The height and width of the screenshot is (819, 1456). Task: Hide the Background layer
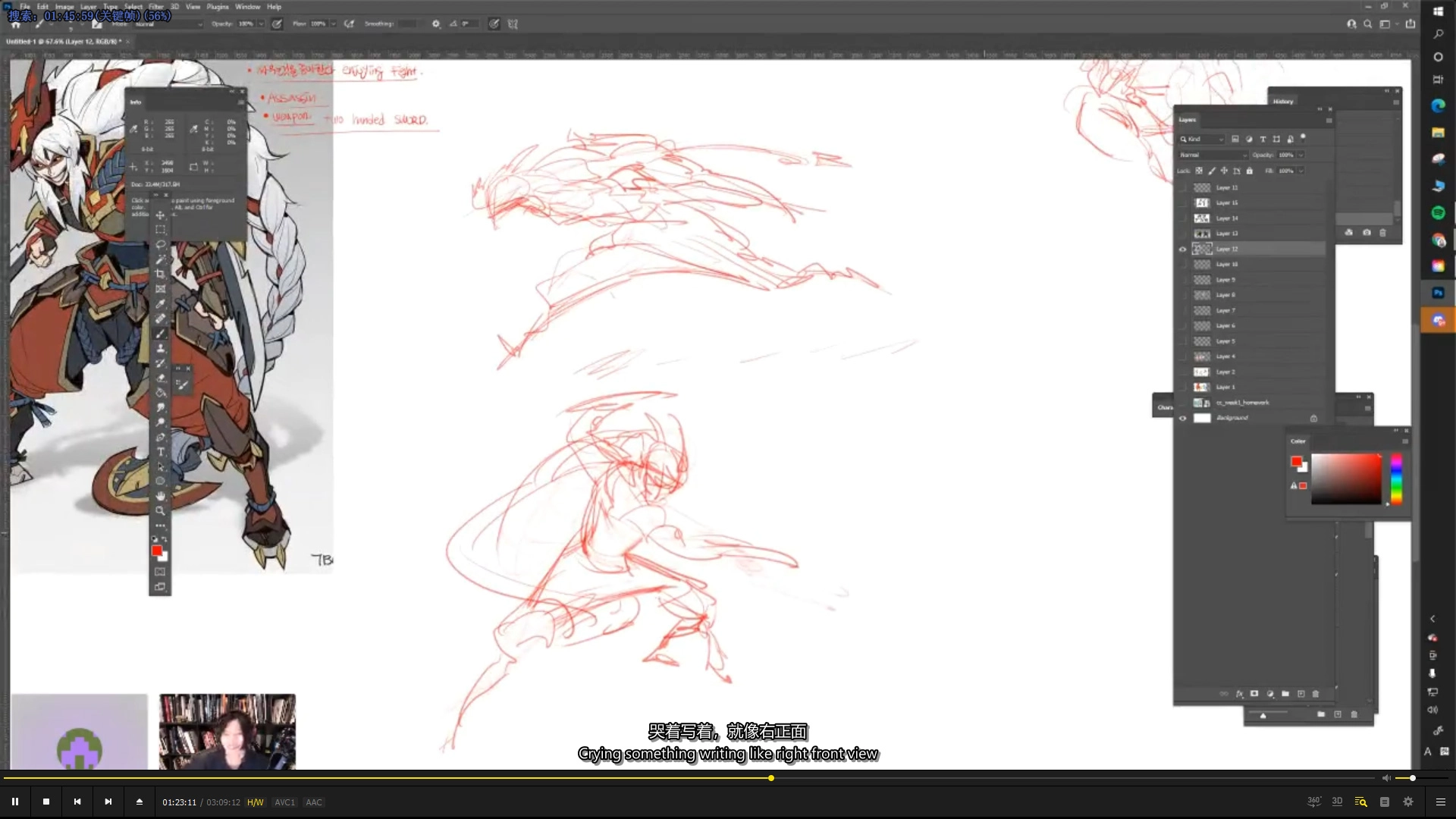point(1182,418)
